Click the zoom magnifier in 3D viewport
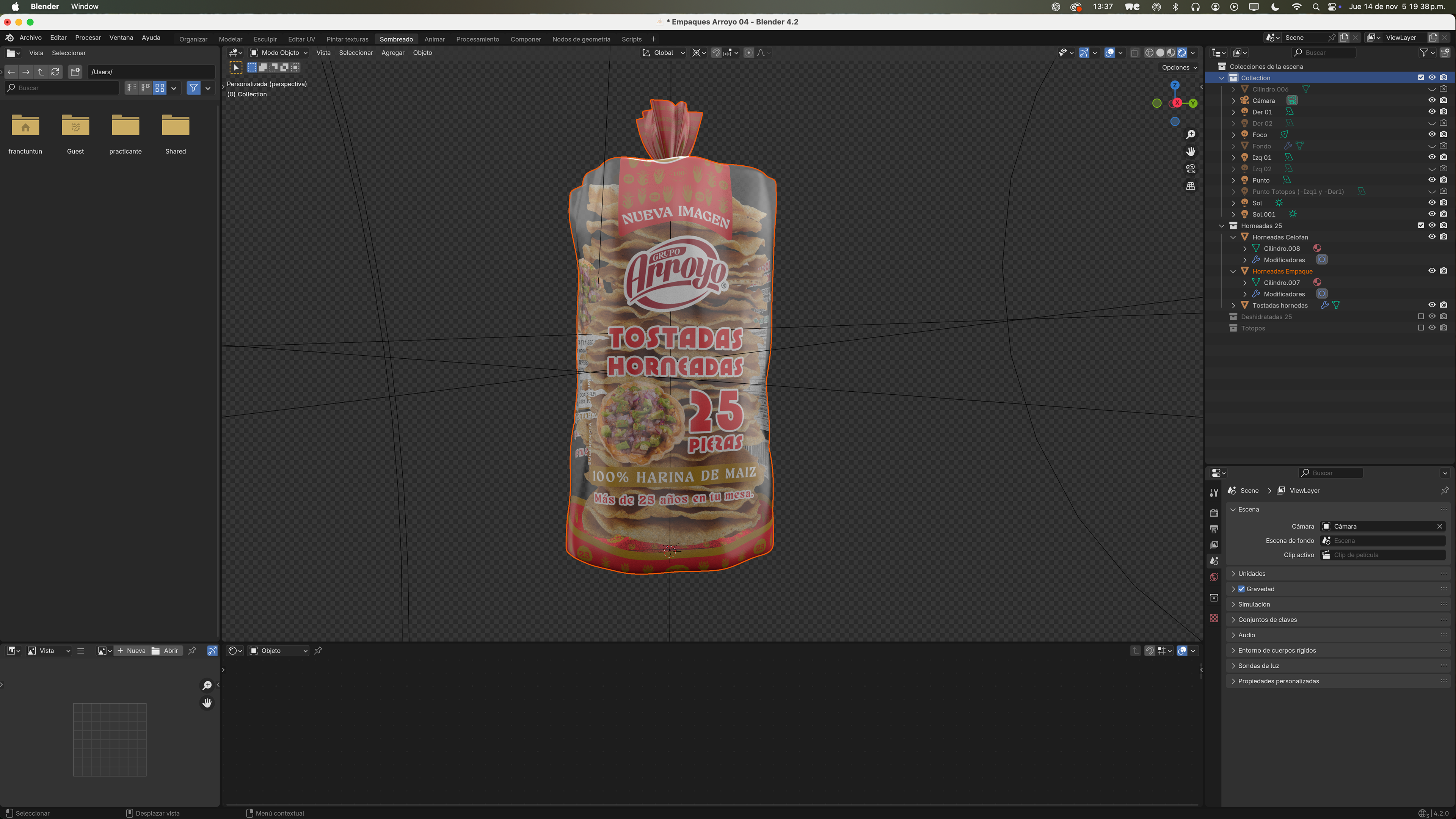 [1190, 135]
